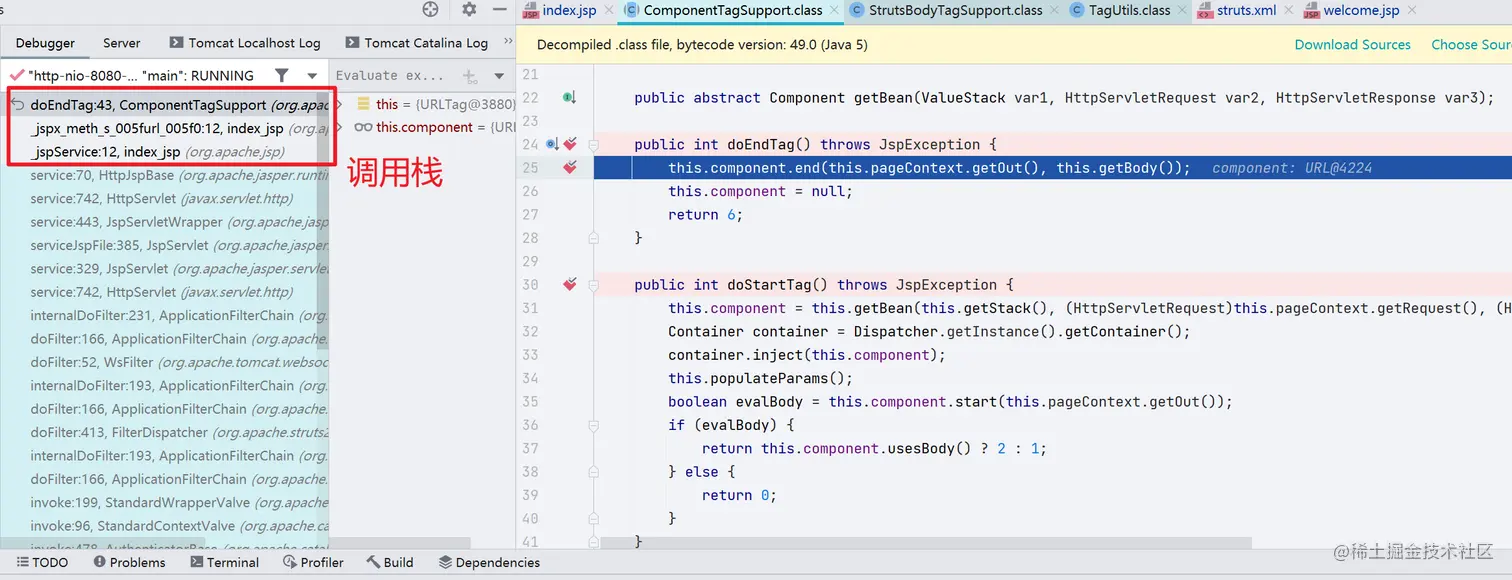Select frame service:70, HttpJspBase
Screen dimensions: 1512x580
(164, 175)
